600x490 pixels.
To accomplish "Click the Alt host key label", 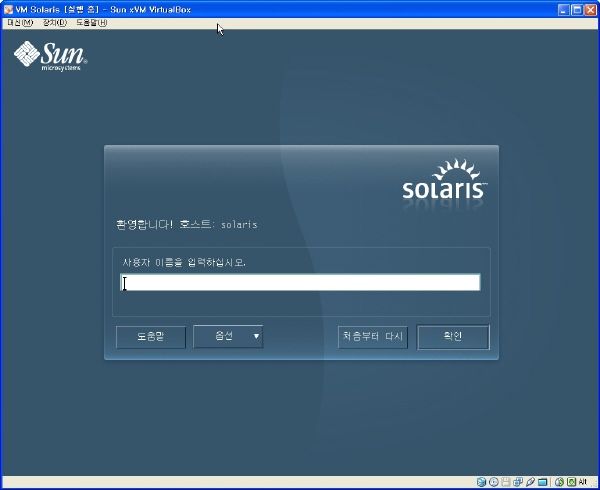I will (583, 482).
